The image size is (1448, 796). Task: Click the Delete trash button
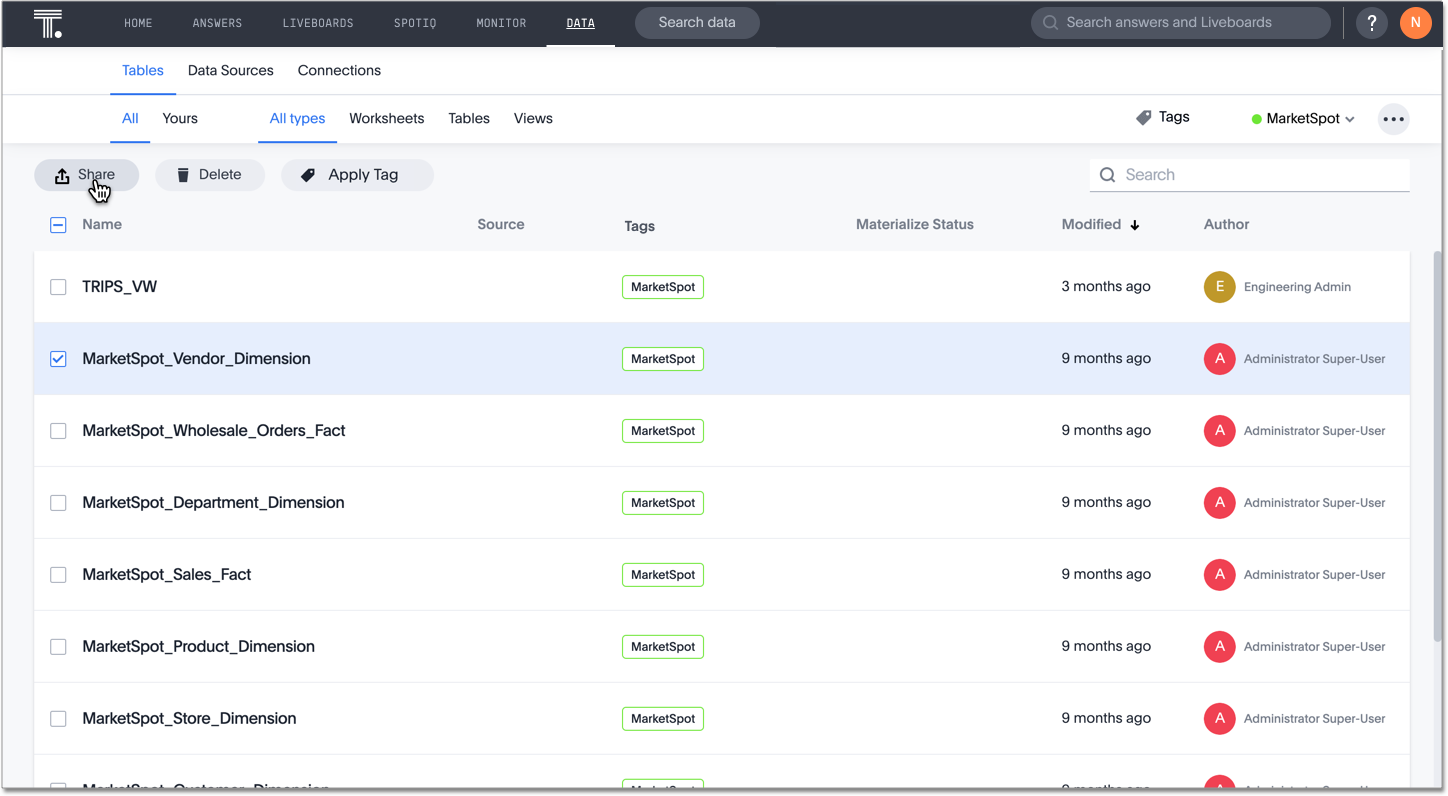pyautogui.click(x=210, y=175)
